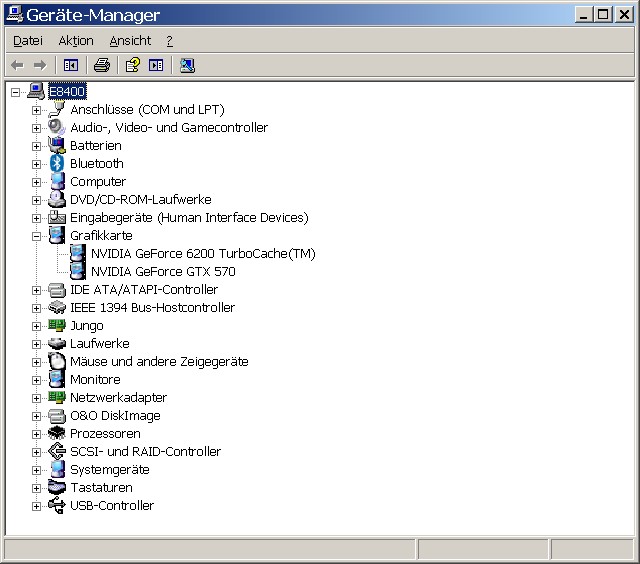Click the Geräte-Manager title bar icon
Viewport: 640px width, 564px height.
pyautogui.click(x=15, y=14)
